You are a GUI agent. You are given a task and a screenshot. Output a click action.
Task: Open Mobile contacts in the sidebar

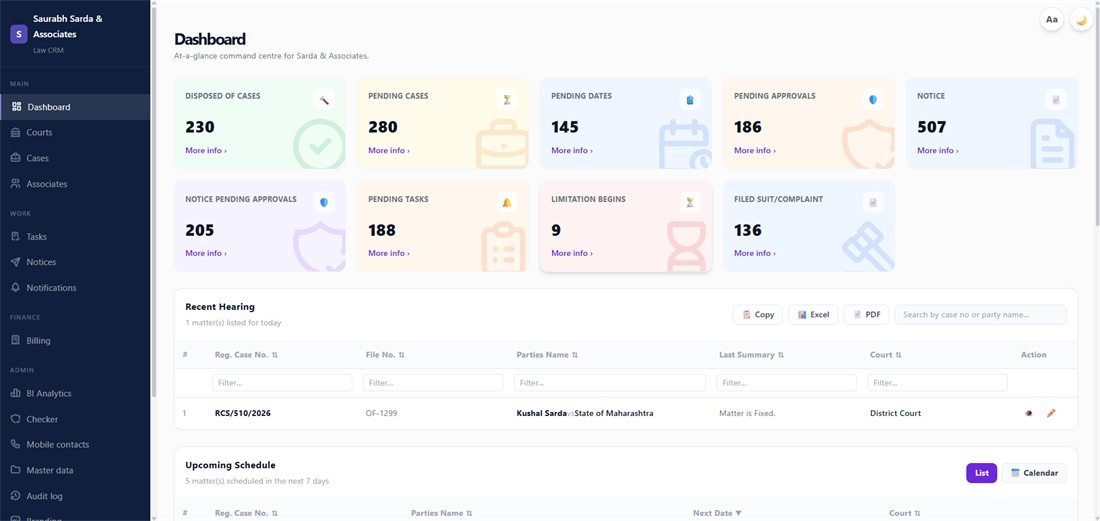[x=74, y=445]
